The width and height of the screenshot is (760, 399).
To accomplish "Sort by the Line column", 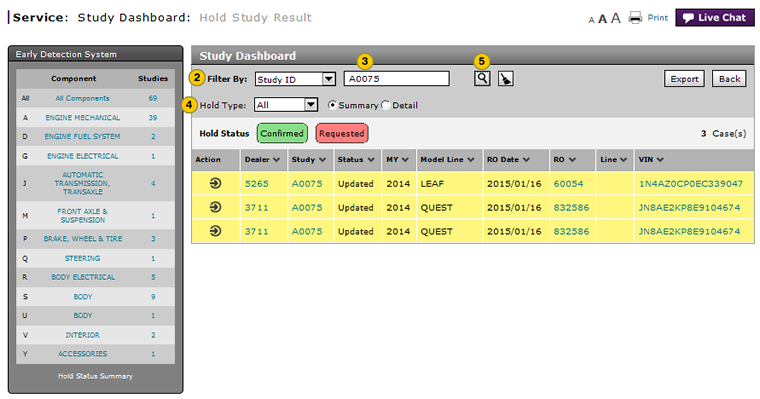I will click(x=613, y=160).
